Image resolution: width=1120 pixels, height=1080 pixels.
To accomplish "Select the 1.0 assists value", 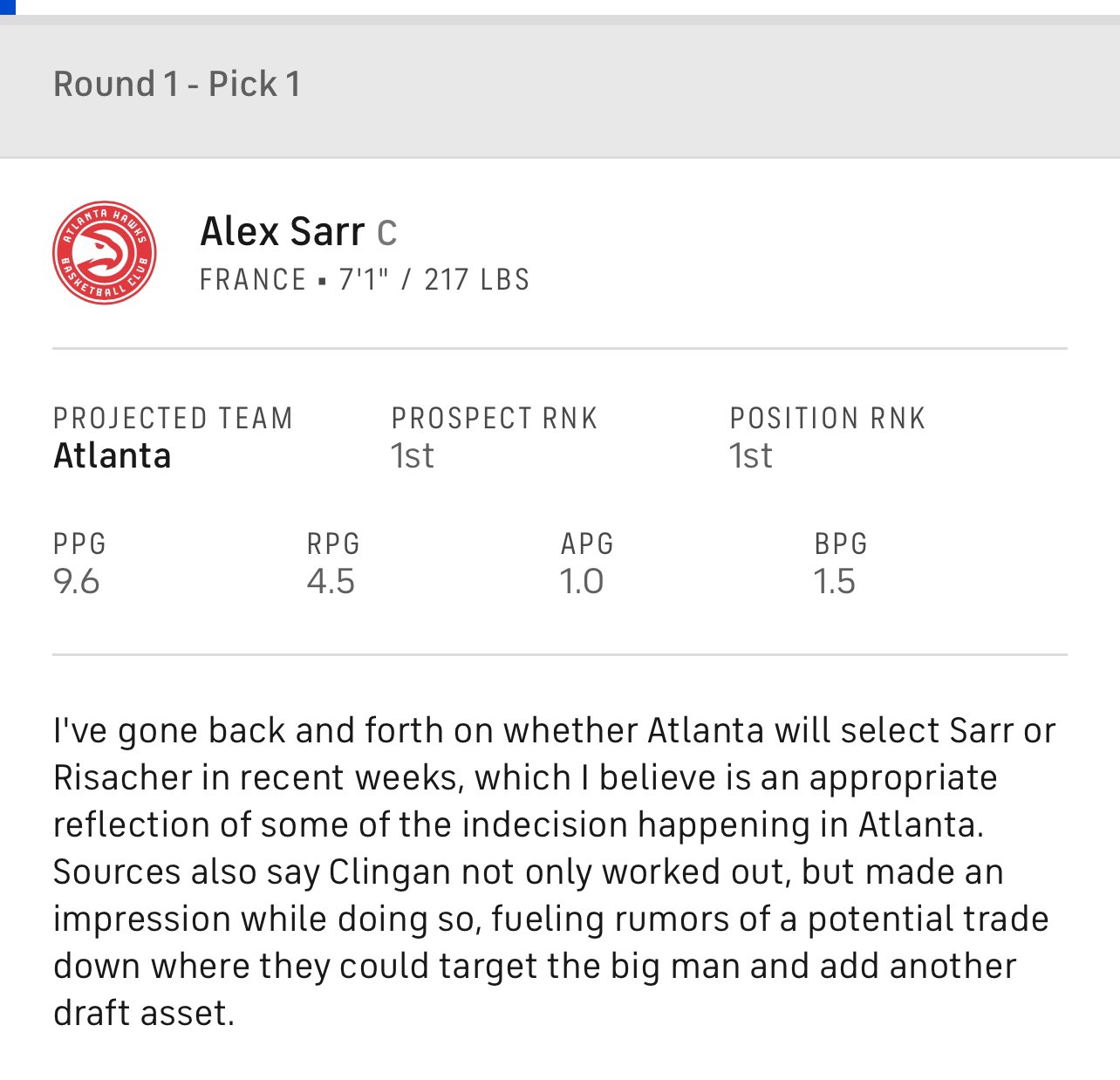I will [x=582, y=582].
